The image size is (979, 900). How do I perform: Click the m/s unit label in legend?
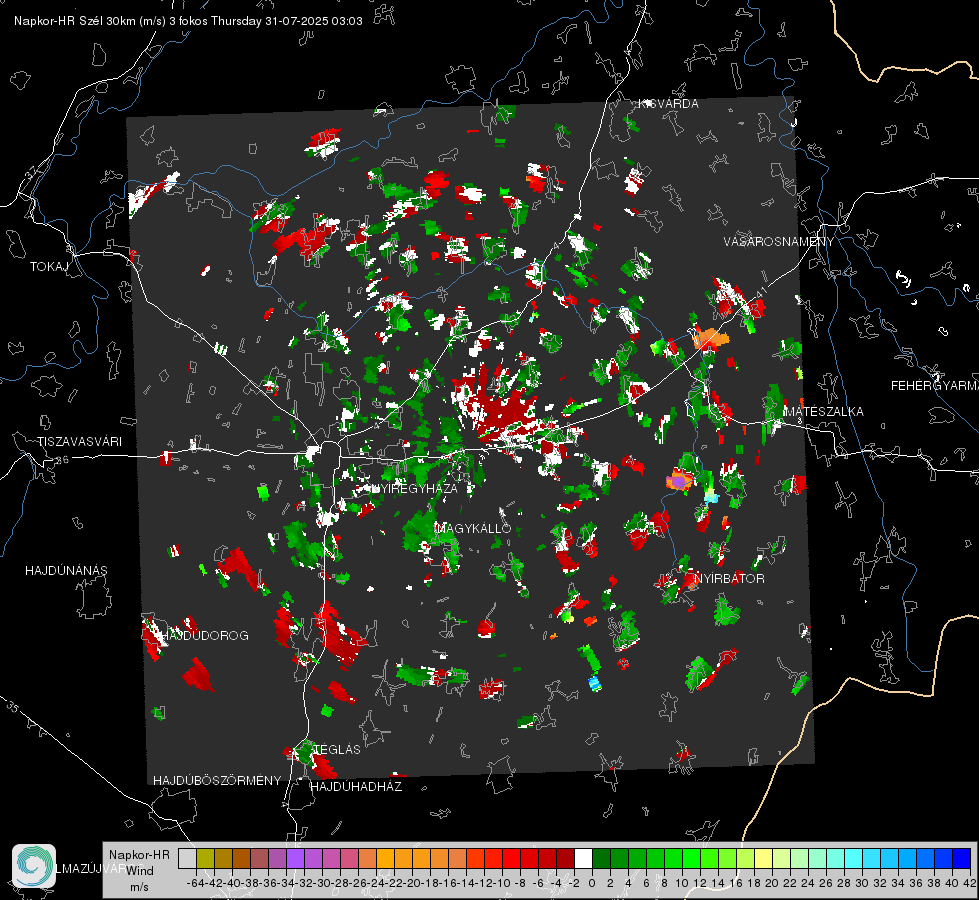[139, 887]
